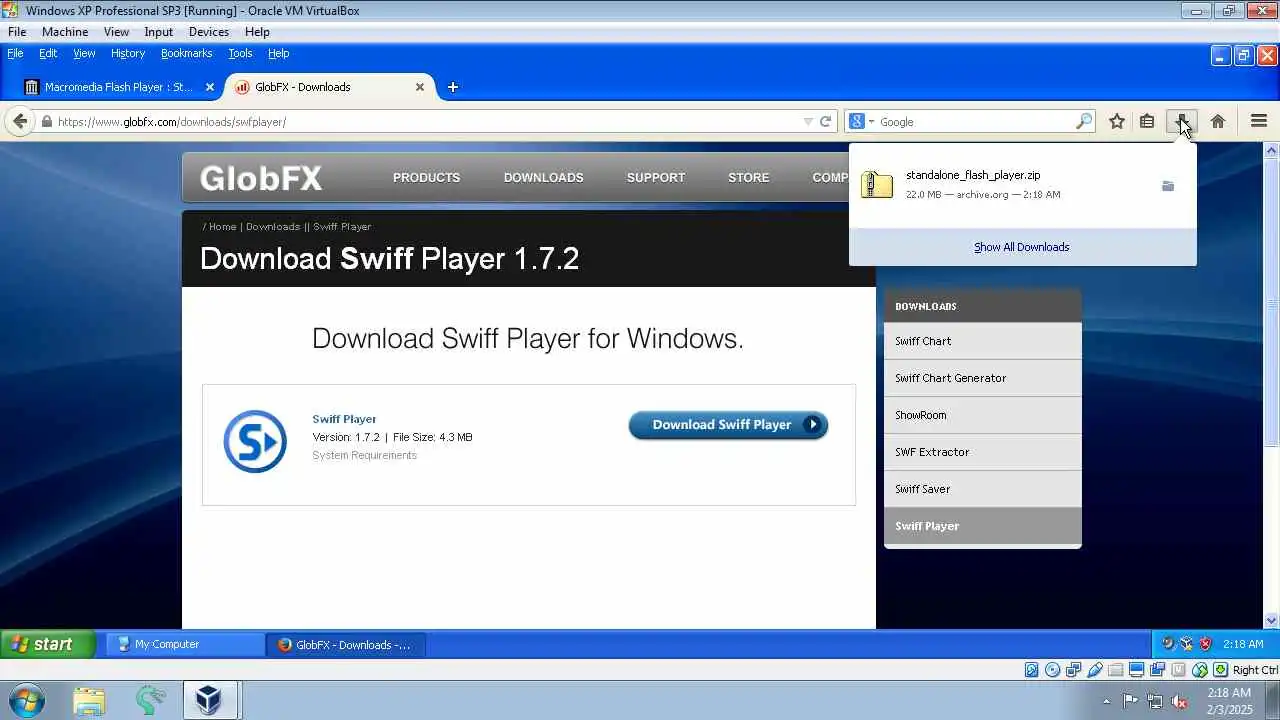Open the Firefox hamburger menu
The width and height of the screenshot is (1280, 720).
click(x=1259, y=121)
